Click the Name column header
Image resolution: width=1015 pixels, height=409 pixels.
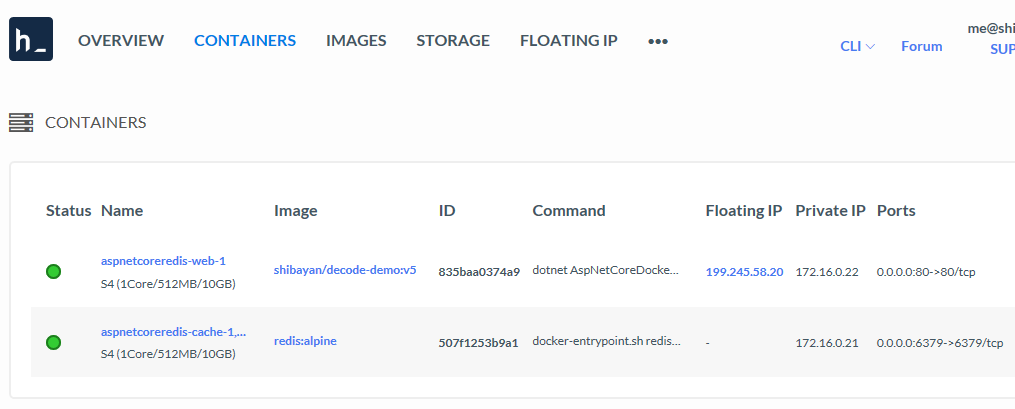click(122, 211)
